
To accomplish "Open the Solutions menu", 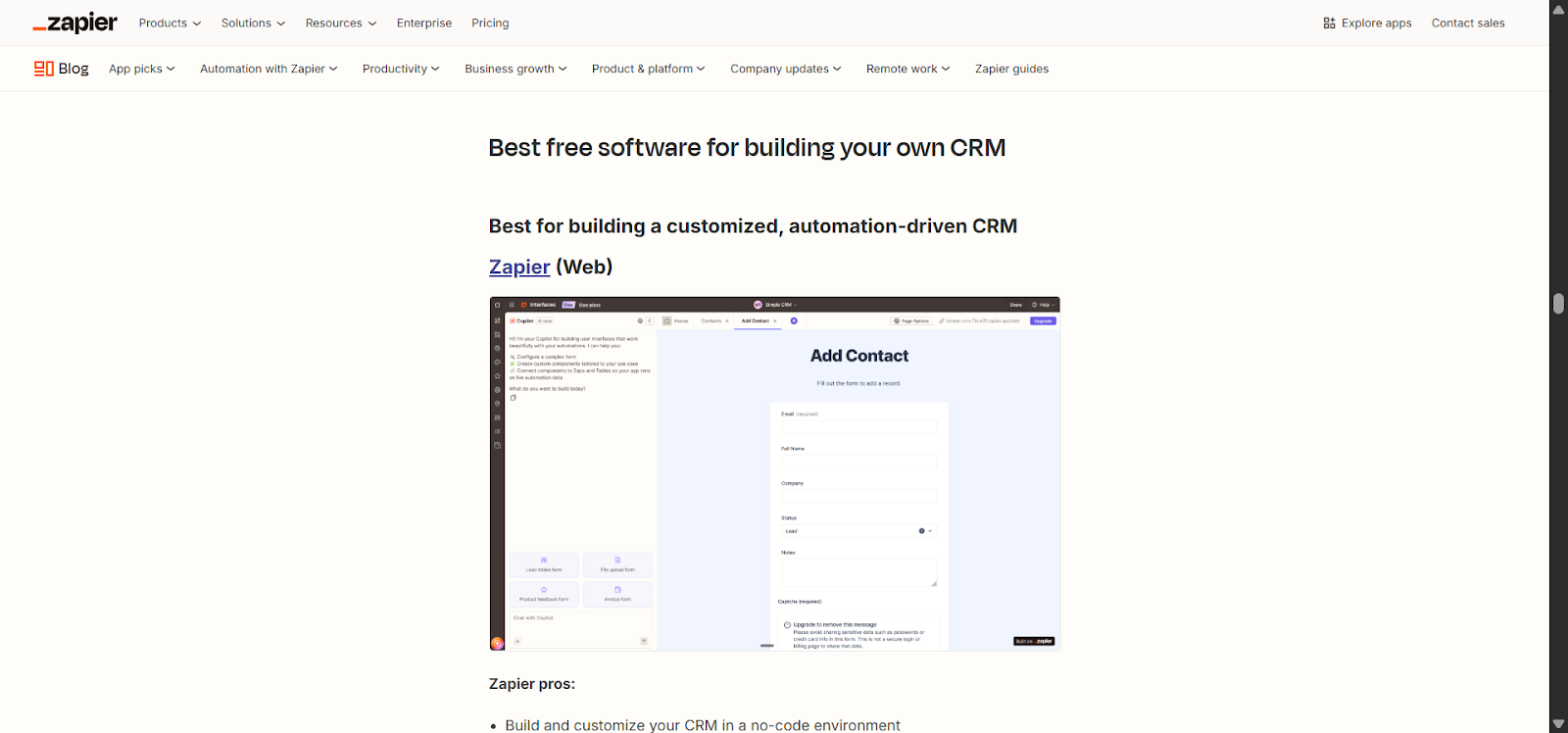I will (253, 23).
